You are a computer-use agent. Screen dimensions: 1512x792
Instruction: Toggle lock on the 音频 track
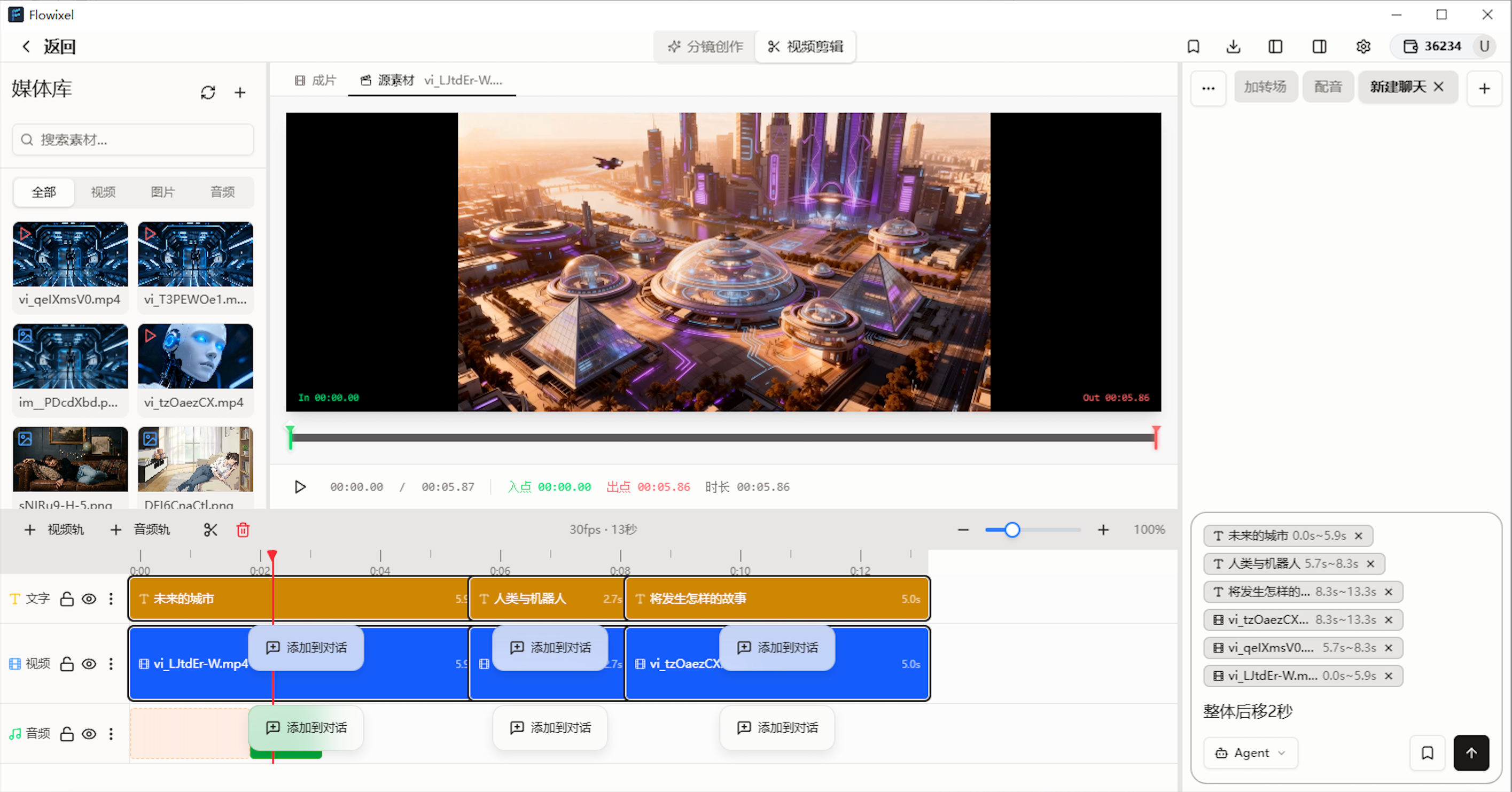pyautogui.click(x=67, y=734)
